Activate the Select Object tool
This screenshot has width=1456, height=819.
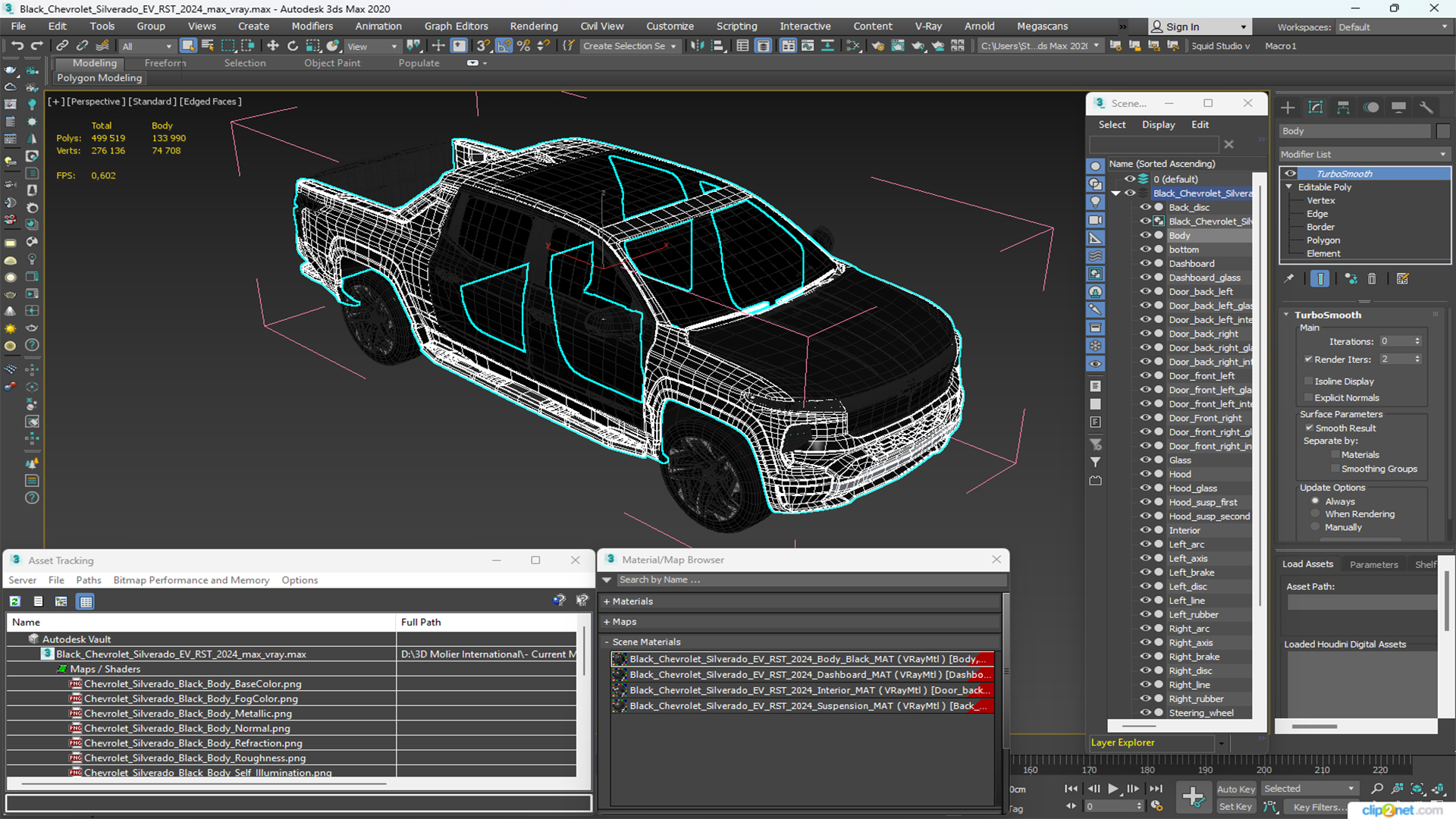tap(188, 45)
